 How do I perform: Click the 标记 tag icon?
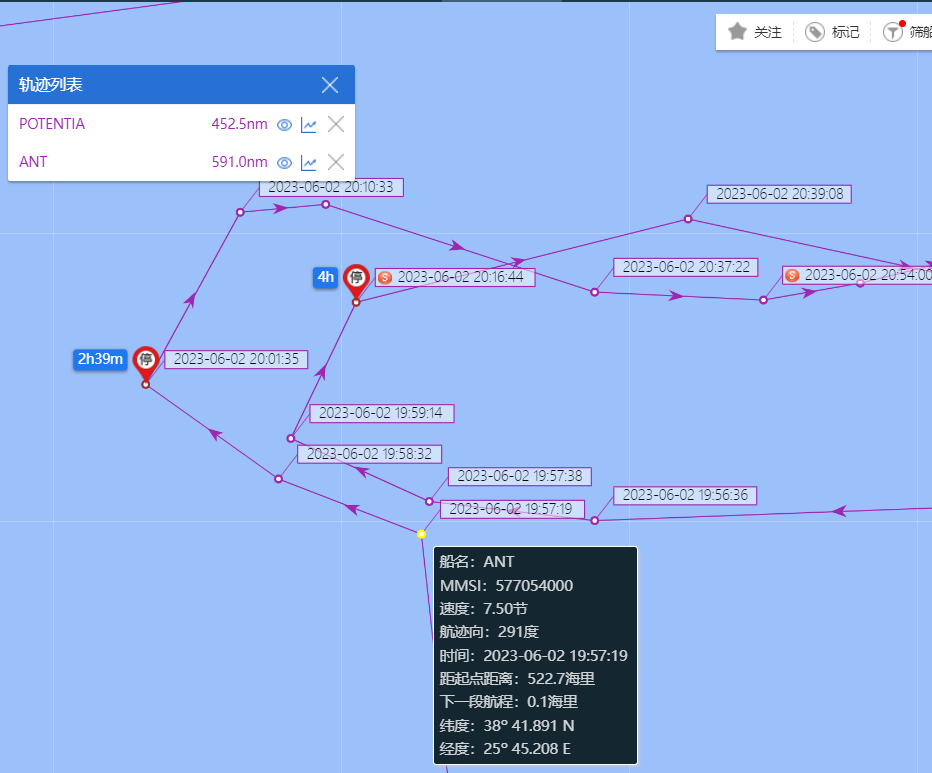click(x=814, y=32)
